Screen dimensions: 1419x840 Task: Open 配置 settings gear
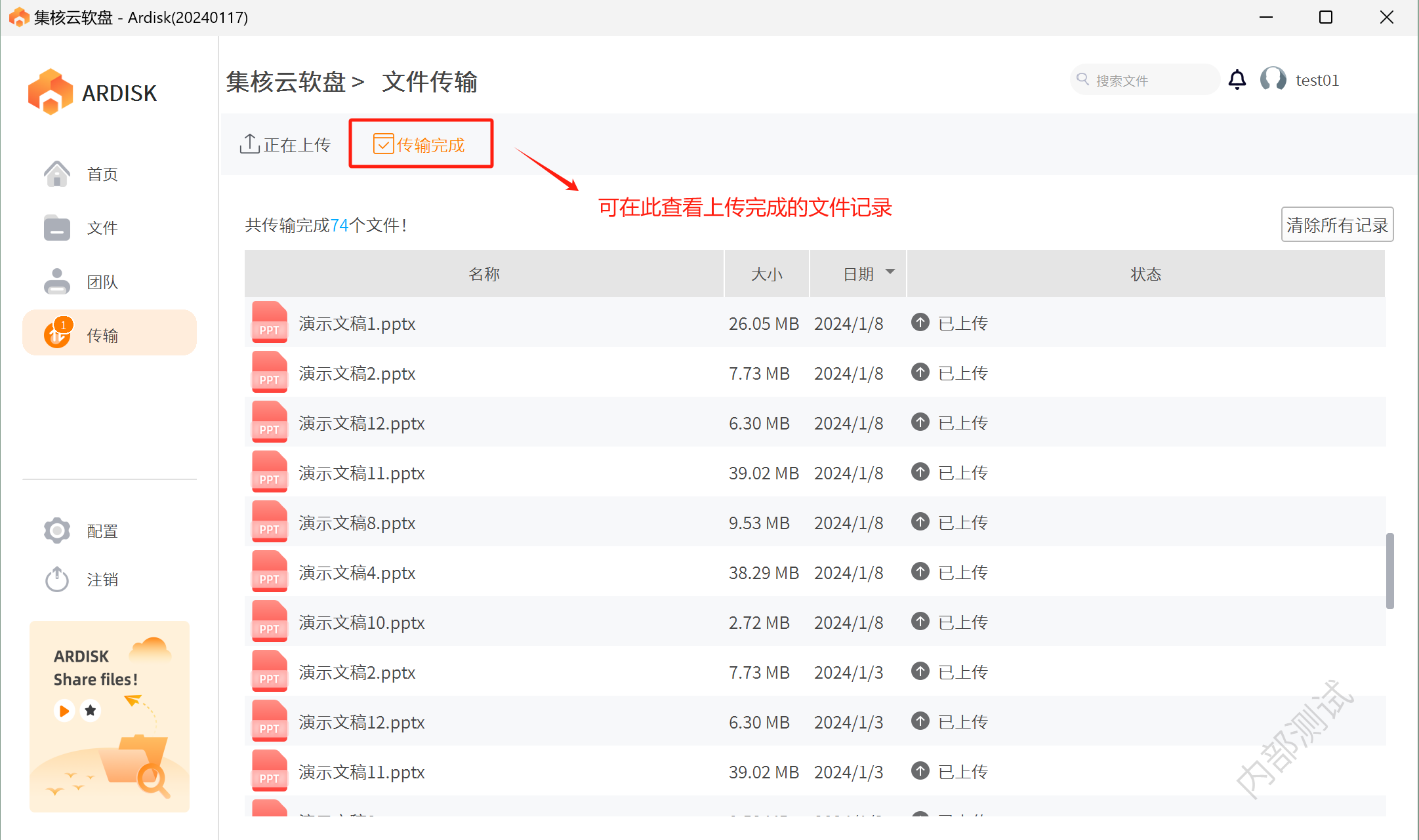[x=58, y=530]
